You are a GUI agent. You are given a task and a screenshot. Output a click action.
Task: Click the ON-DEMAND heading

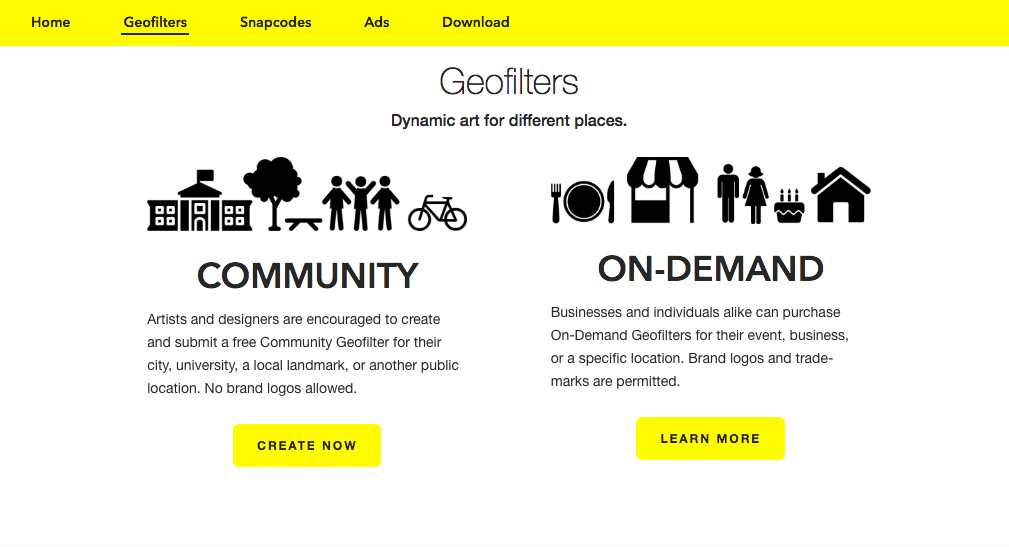(x=710, y=268)
